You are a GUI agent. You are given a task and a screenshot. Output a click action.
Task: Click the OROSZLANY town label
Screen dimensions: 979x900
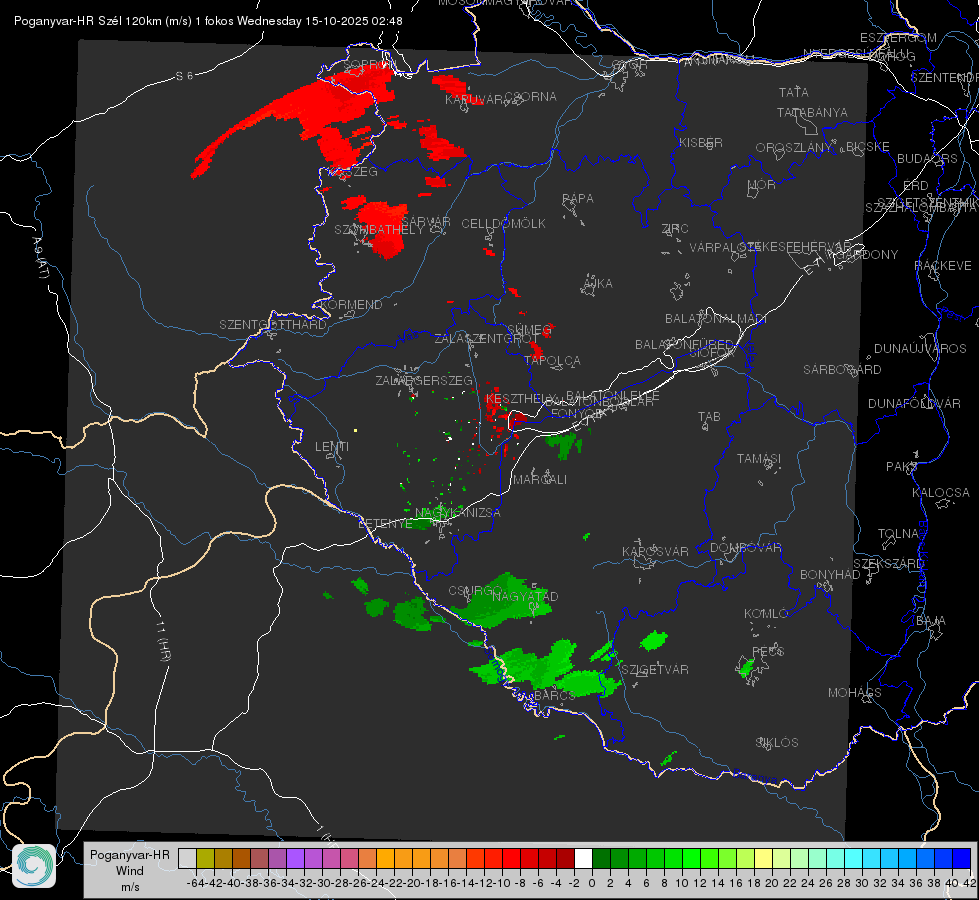pyautogui.click(x=794, y=148)
